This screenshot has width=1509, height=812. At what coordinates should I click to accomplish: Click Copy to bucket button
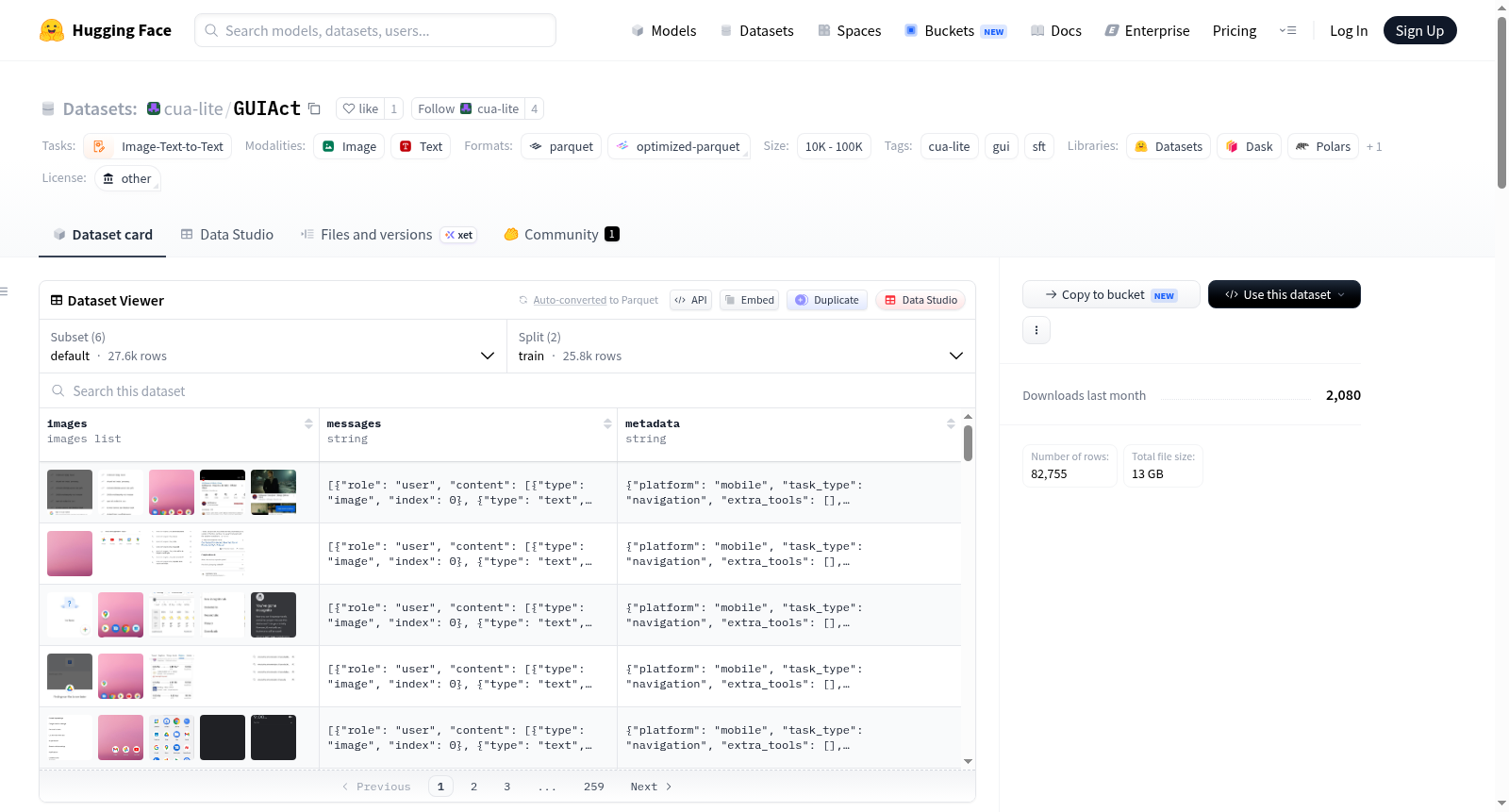pyautogui.click(x=1111, y=294)
